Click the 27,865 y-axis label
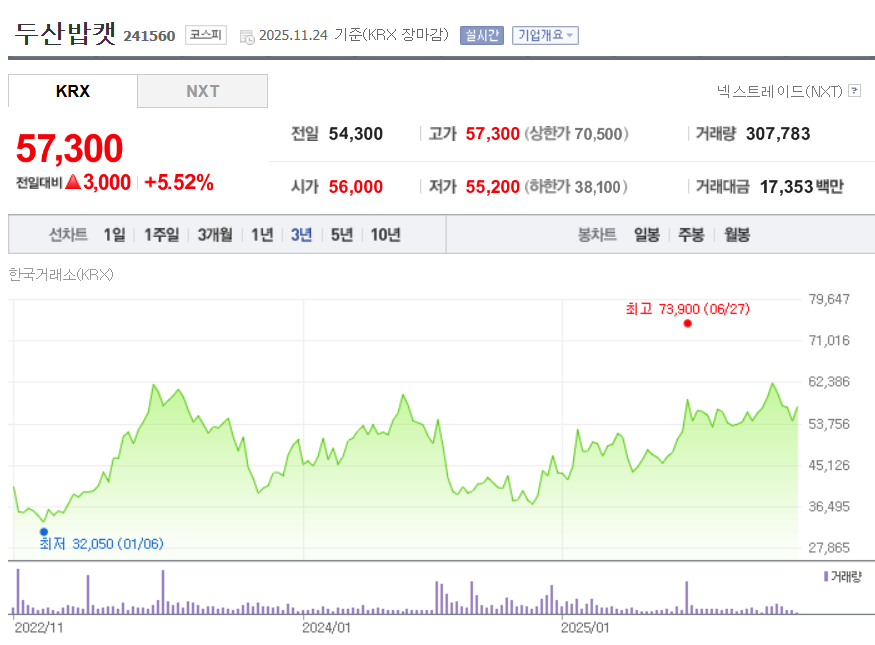875x645 pixels. pyautogui.click(x=829, y=548)
